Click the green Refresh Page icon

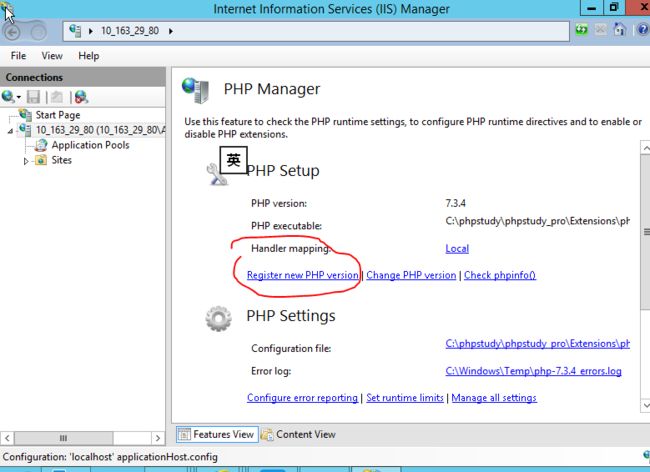[x=582, y=29]
